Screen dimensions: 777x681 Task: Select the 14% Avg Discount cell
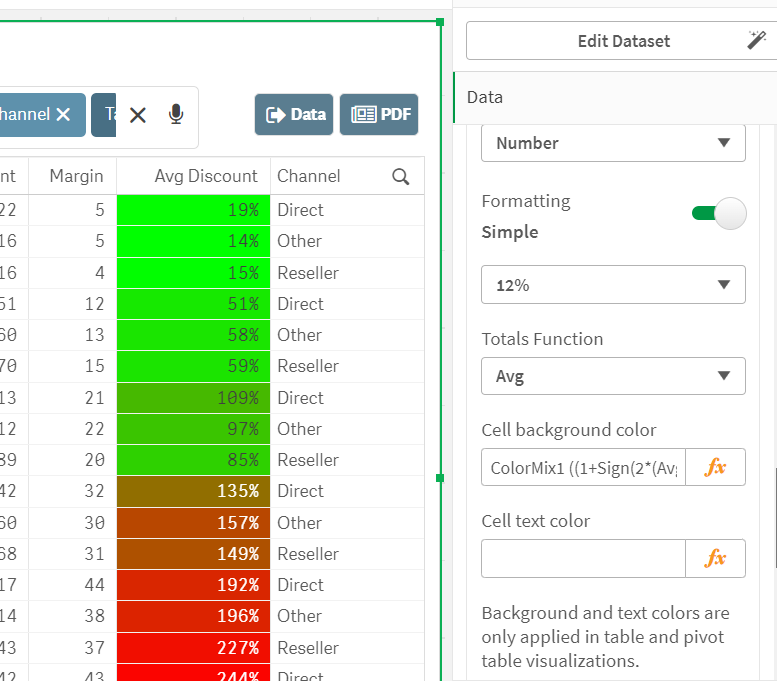193,241
